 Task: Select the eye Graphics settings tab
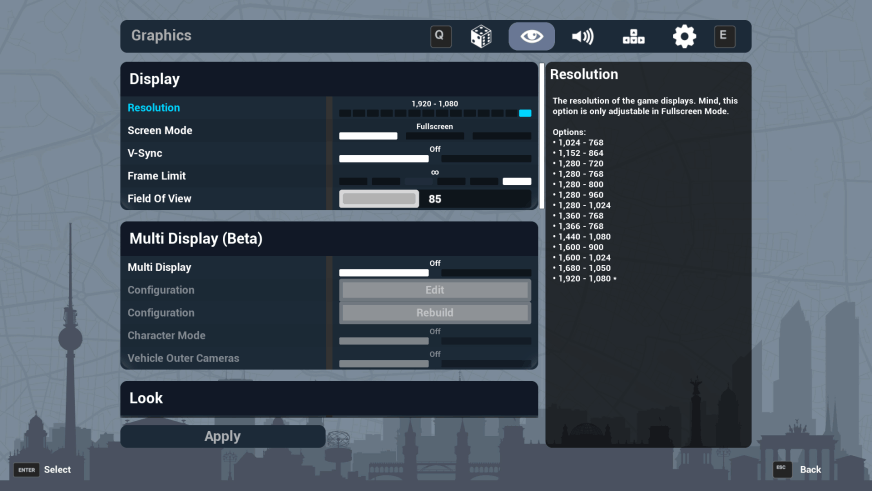pyautogui.click(x=532, y=37)
